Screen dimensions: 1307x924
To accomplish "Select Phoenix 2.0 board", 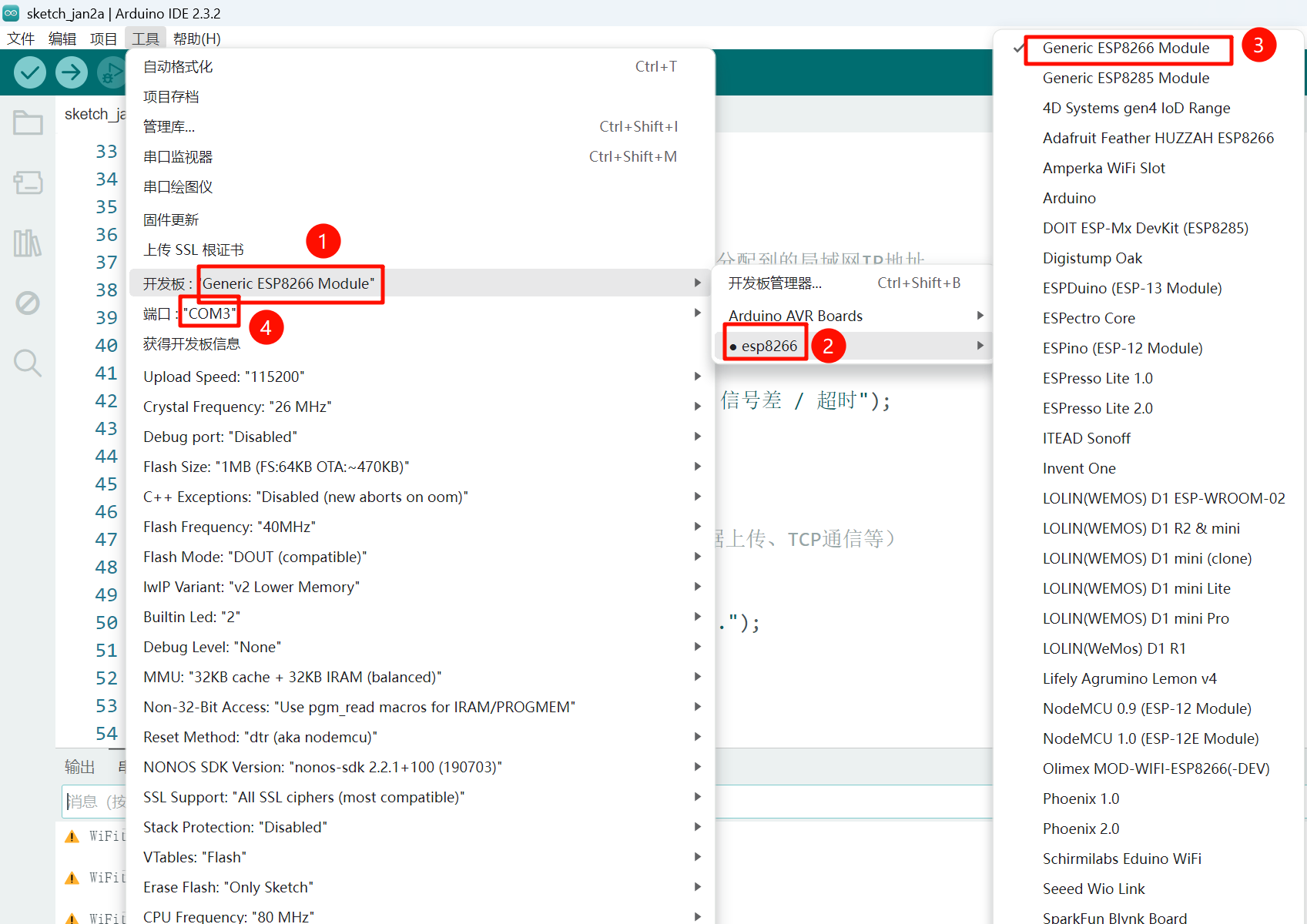I will point(1148,829).
